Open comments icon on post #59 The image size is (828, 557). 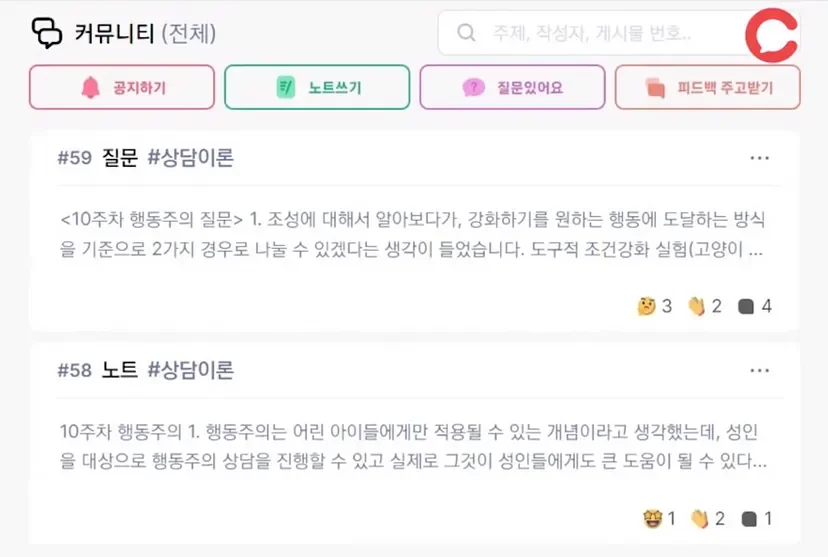click(x=745, y=306)
